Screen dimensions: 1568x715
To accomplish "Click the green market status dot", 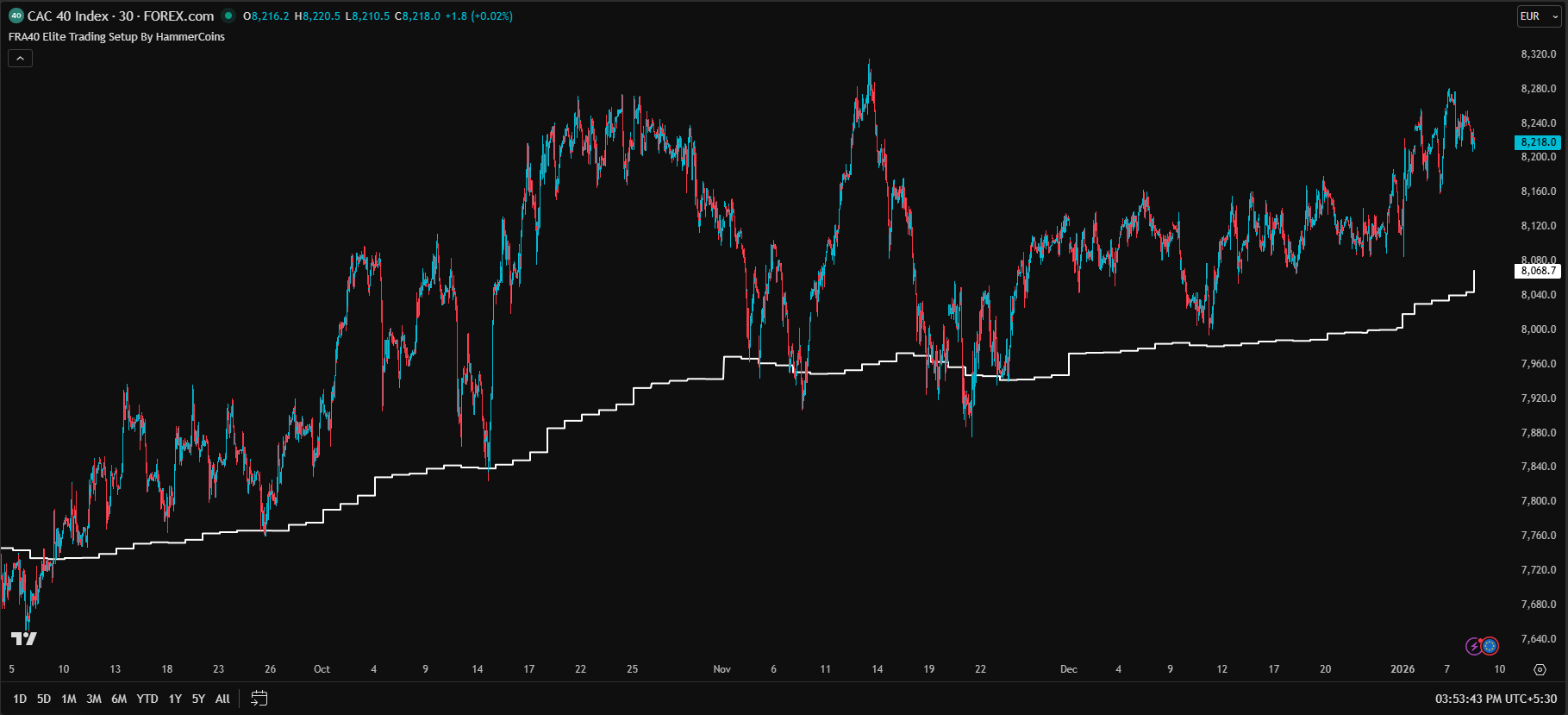I will (x=228, y=16).
